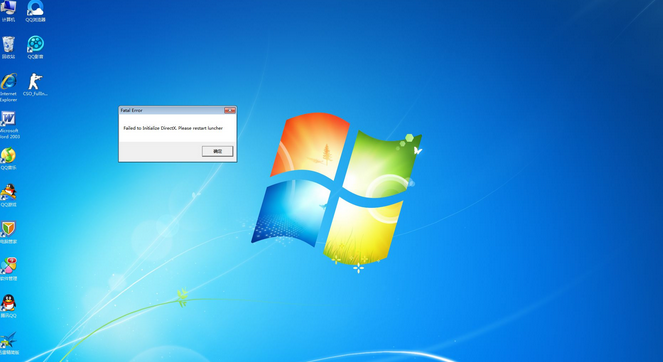Select the QQ Video film reel icon

tap(36, 44)
